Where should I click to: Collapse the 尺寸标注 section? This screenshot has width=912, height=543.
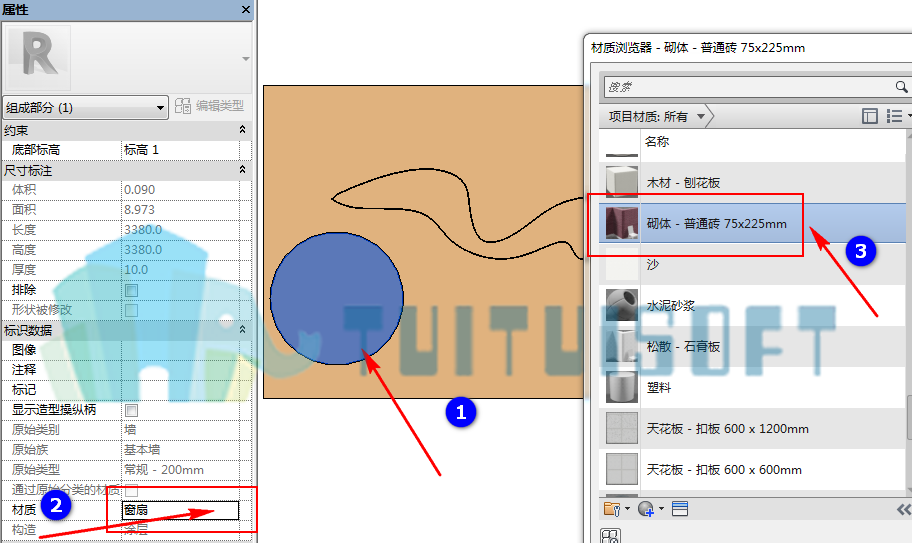[243, 170]
